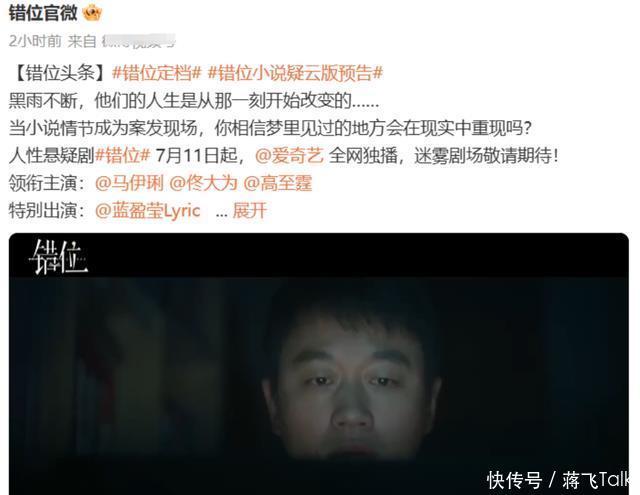Open the @高至霆 profile mention
Image resolution: width=640 pixels, height=495 pixels.
click(278, 183)
